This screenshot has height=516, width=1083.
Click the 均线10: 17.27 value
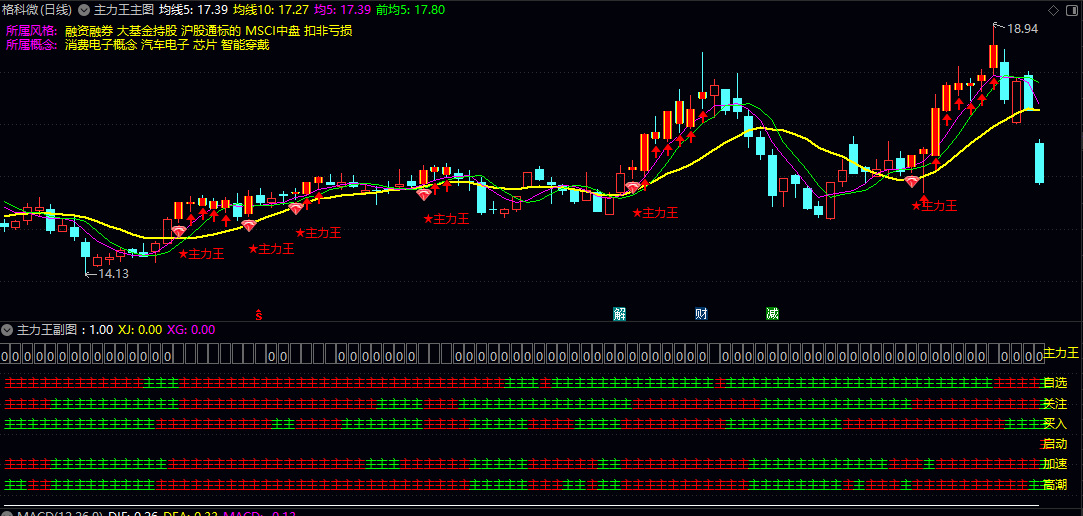[x=271, y=10]
